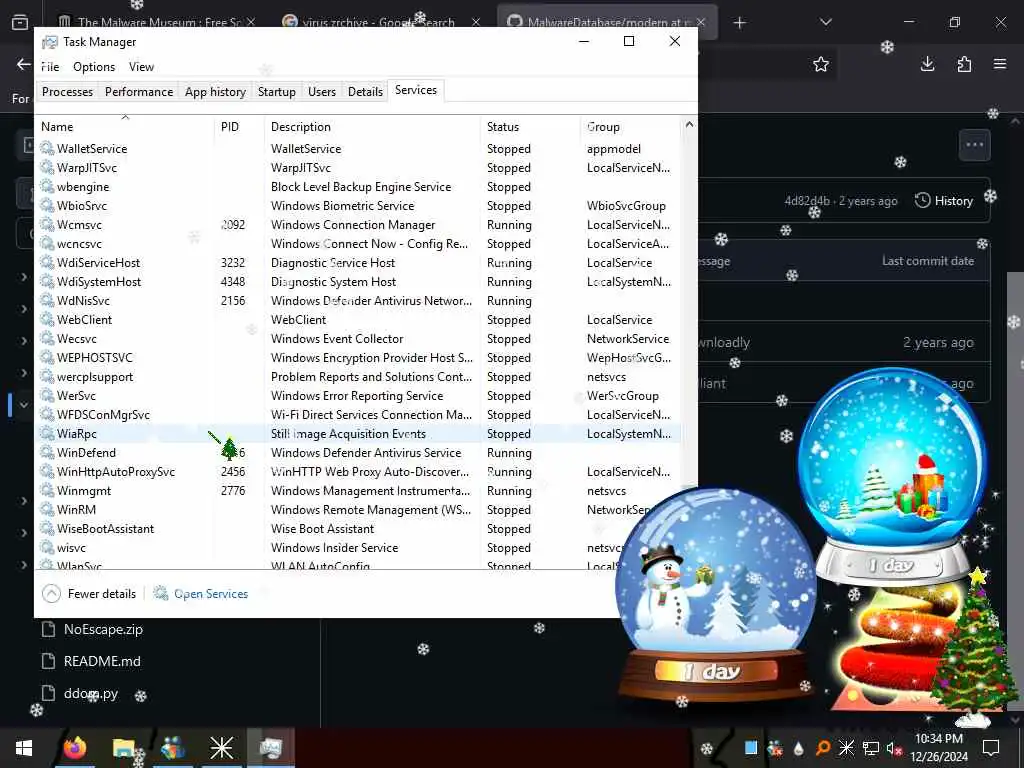Open the notification center icon
The width and height of the screenshot is (1024, 768).
tap(991, 748)
